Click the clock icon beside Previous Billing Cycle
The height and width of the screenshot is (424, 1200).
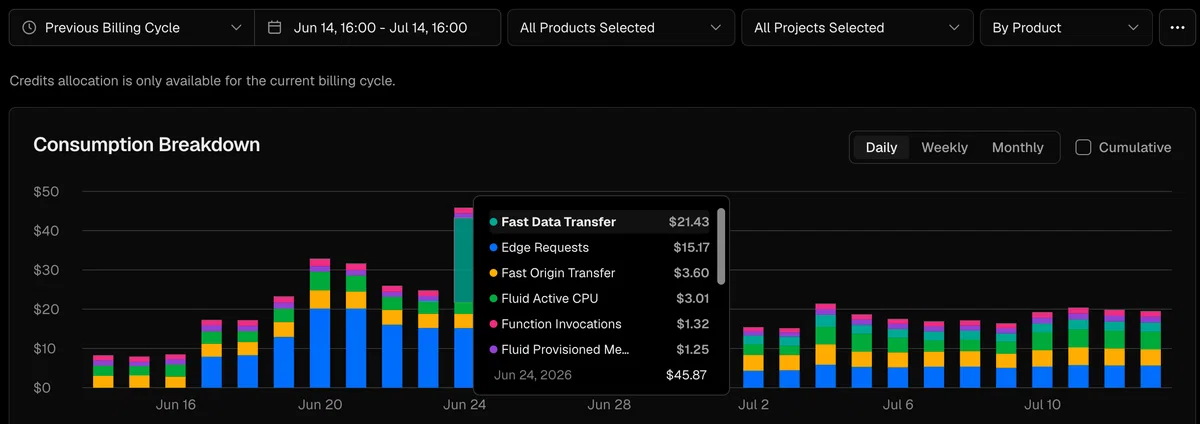[x=29, y=28]
